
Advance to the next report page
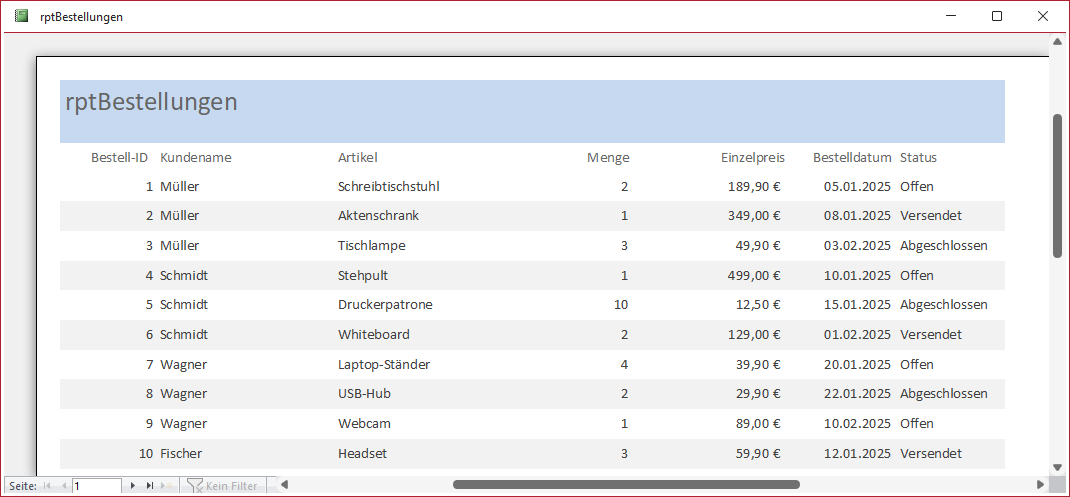coord(134,485)
